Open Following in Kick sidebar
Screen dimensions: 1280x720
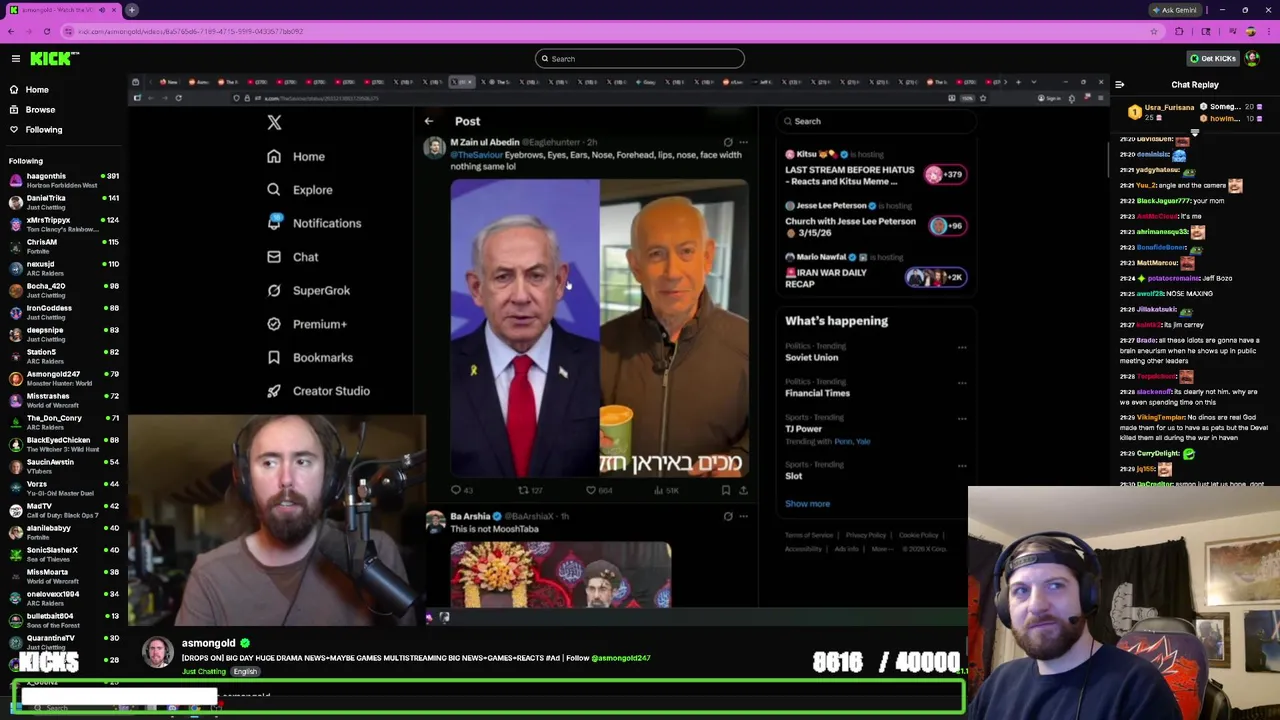[43, 130]
